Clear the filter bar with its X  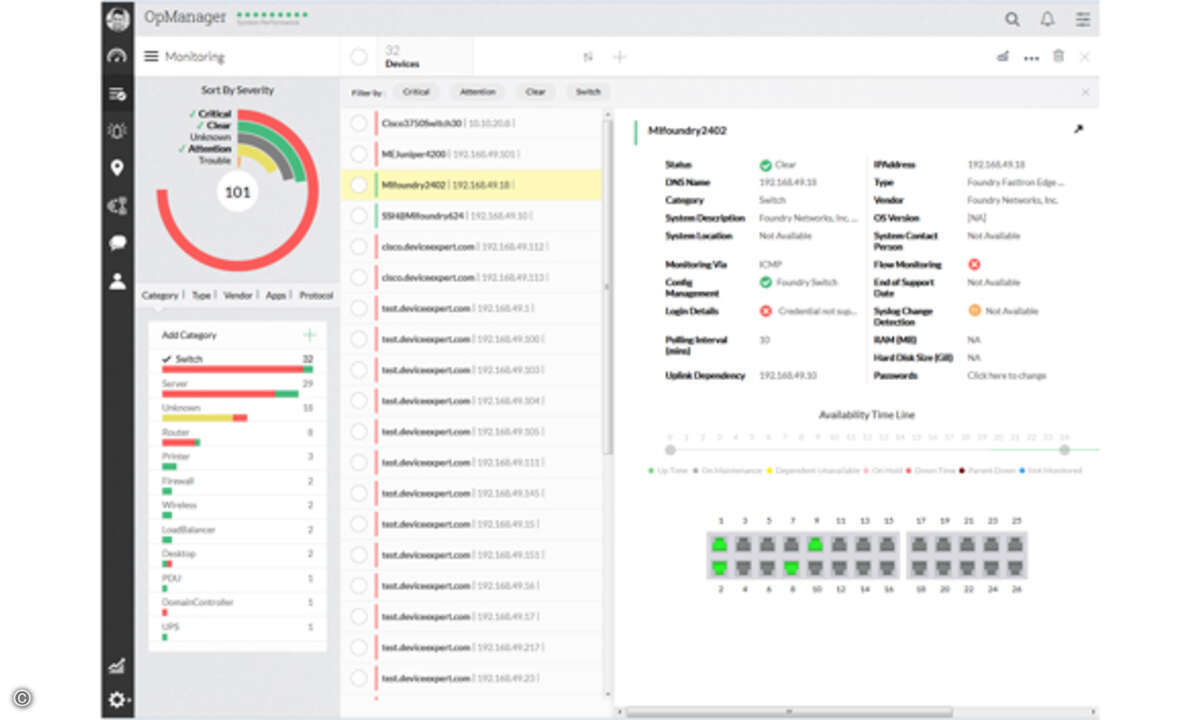pos(1085,92)
